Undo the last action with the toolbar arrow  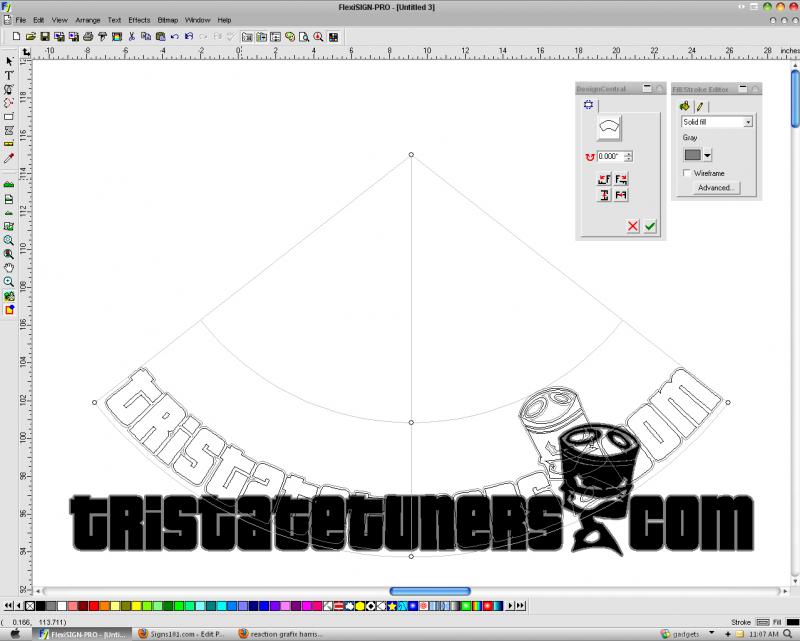(174, 36)
